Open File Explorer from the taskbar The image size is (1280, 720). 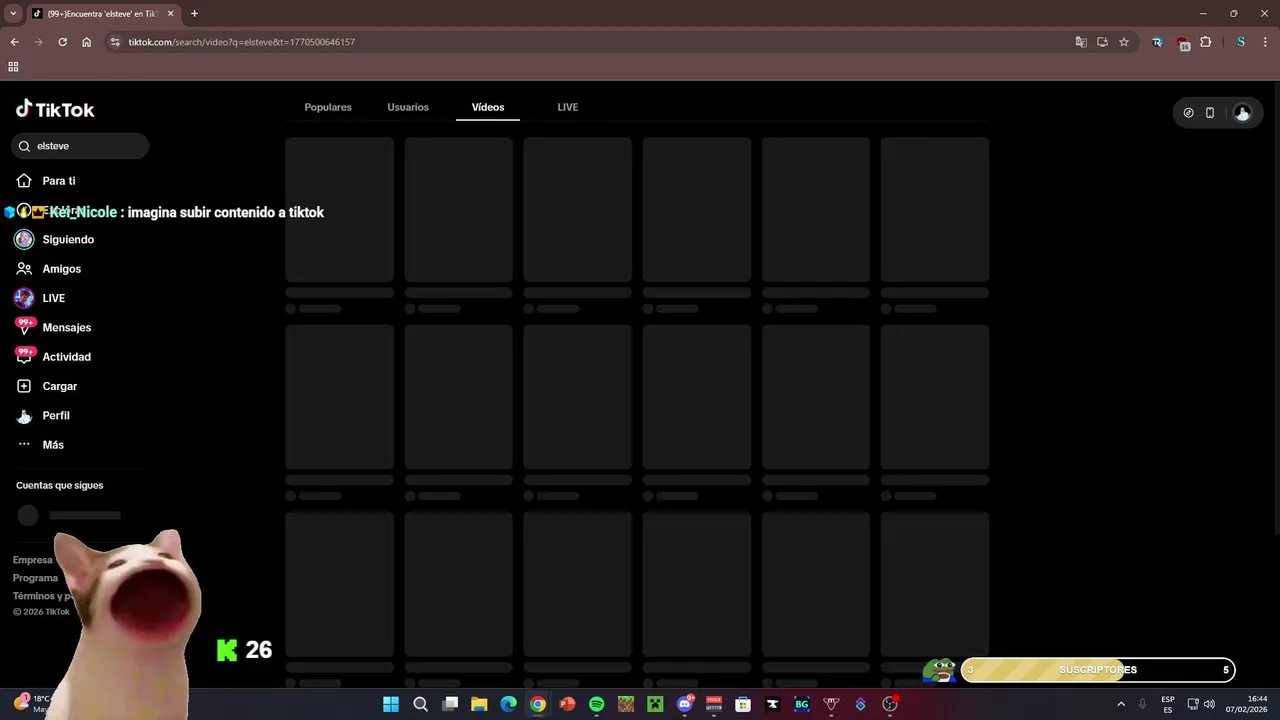pos(479,704)
